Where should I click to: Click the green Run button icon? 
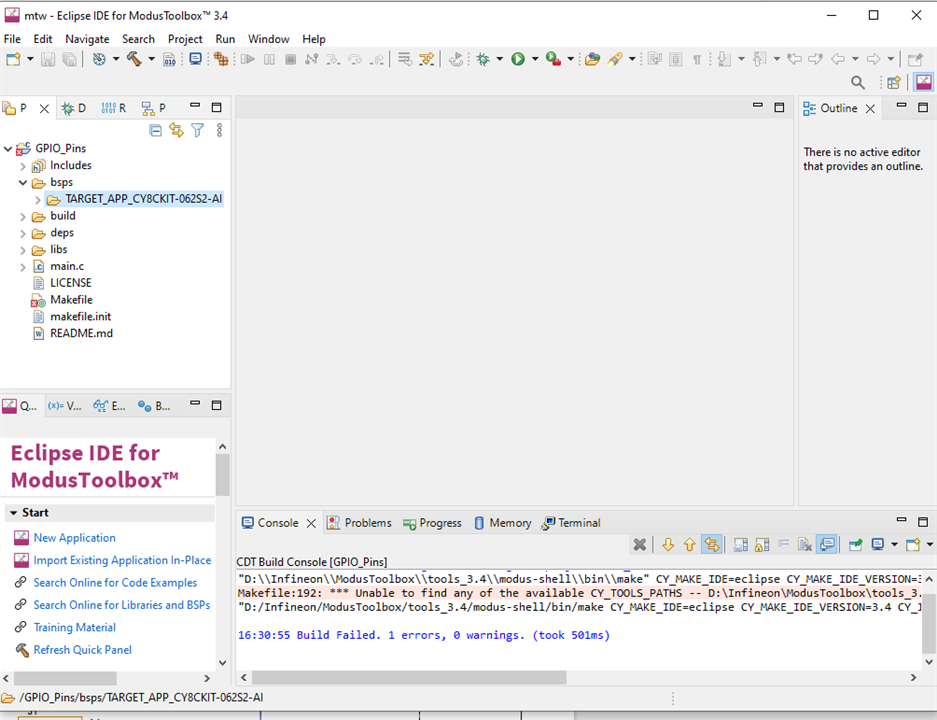coord(518,59)
